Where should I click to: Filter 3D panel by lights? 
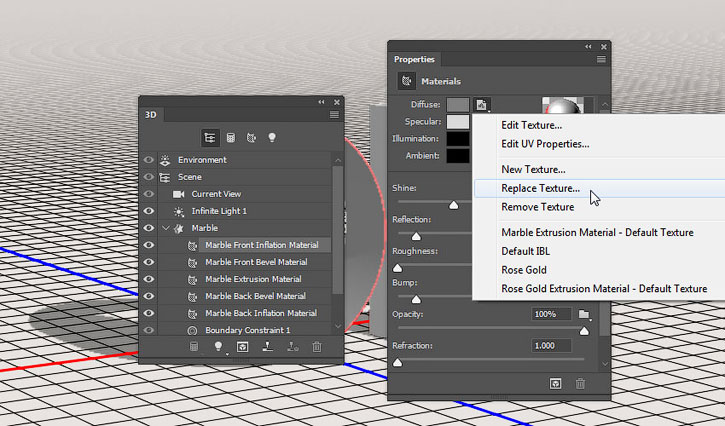272,138
